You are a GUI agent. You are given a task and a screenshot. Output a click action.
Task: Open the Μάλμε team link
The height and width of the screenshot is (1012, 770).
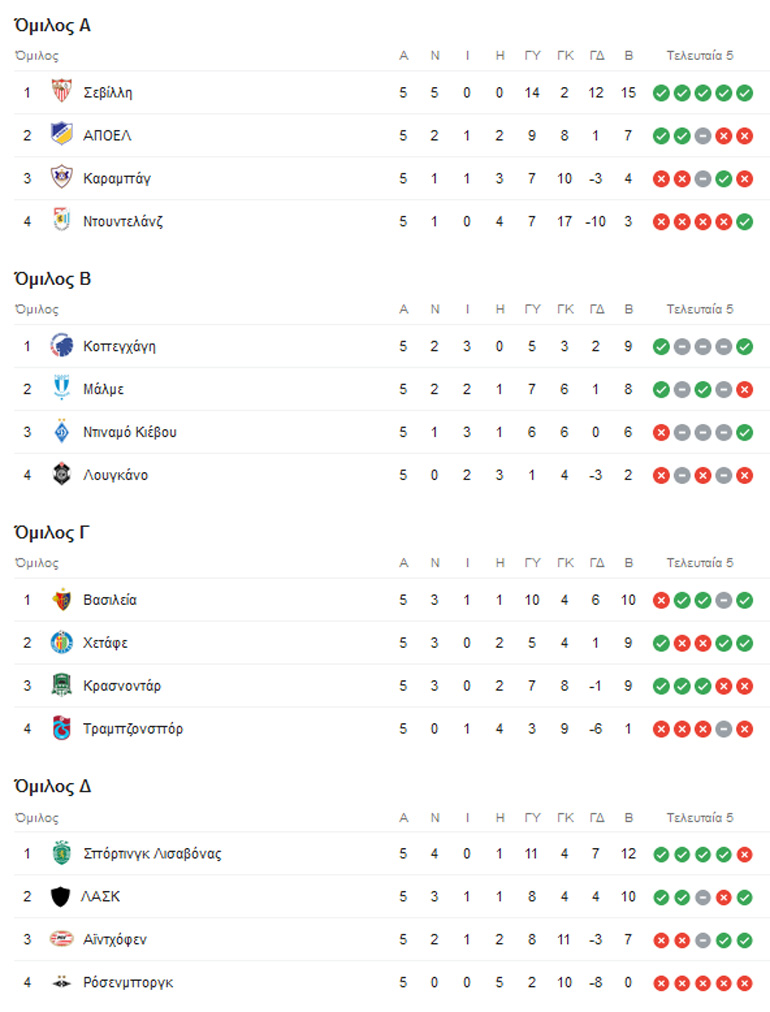(104, 390)
